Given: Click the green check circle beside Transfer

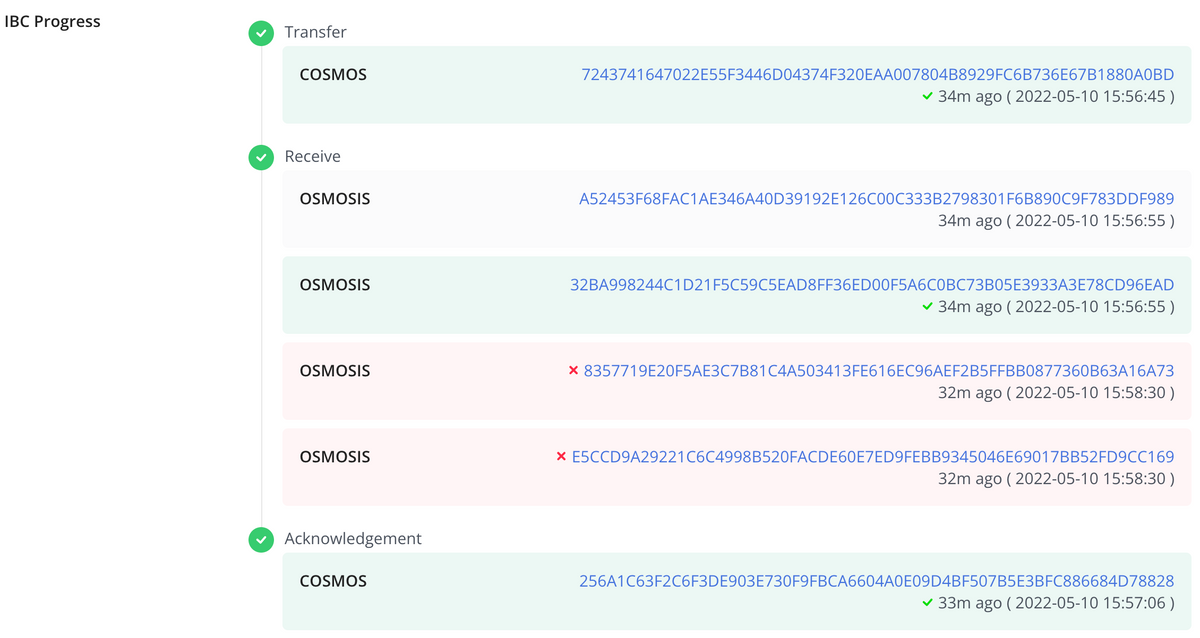Looking at the screenshot, I should pyautogui.click(x=261, y=33).
